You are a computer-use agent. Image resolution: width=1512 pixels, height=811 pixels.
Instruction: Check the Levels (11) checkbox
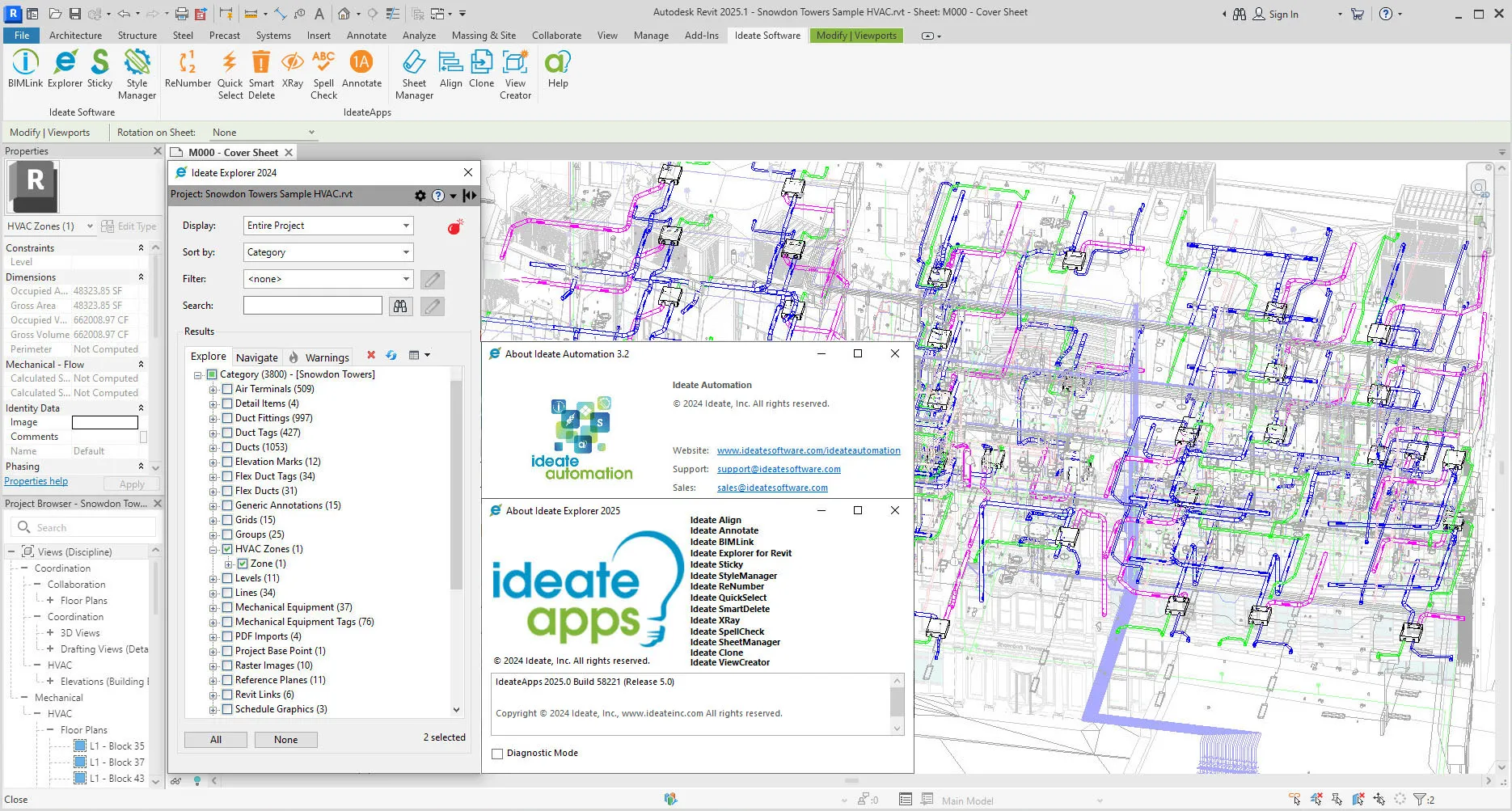click(x=227, y=578)
